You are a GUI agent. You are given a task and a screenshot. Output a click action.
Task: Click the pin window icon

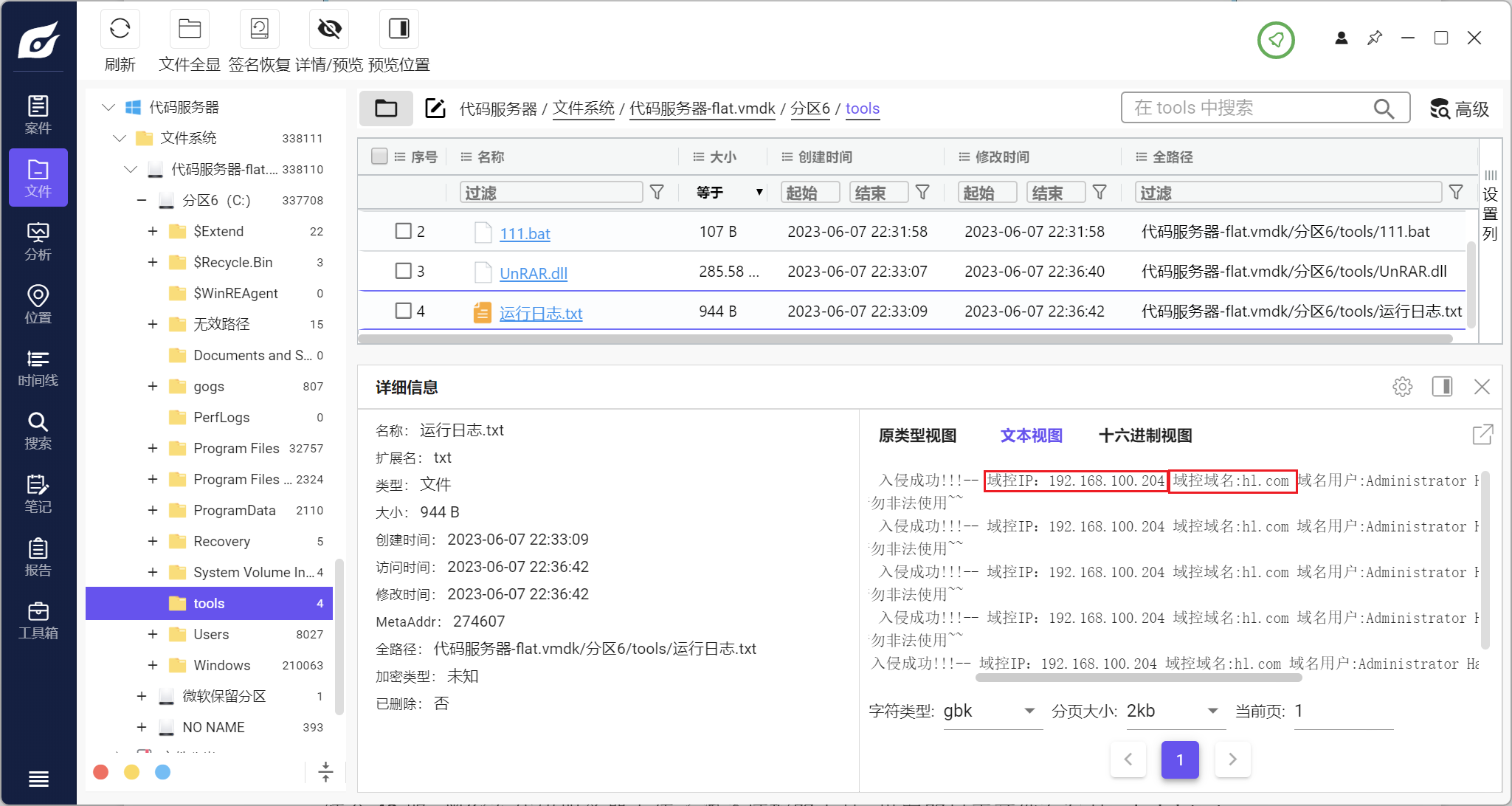coord(1375,38)
